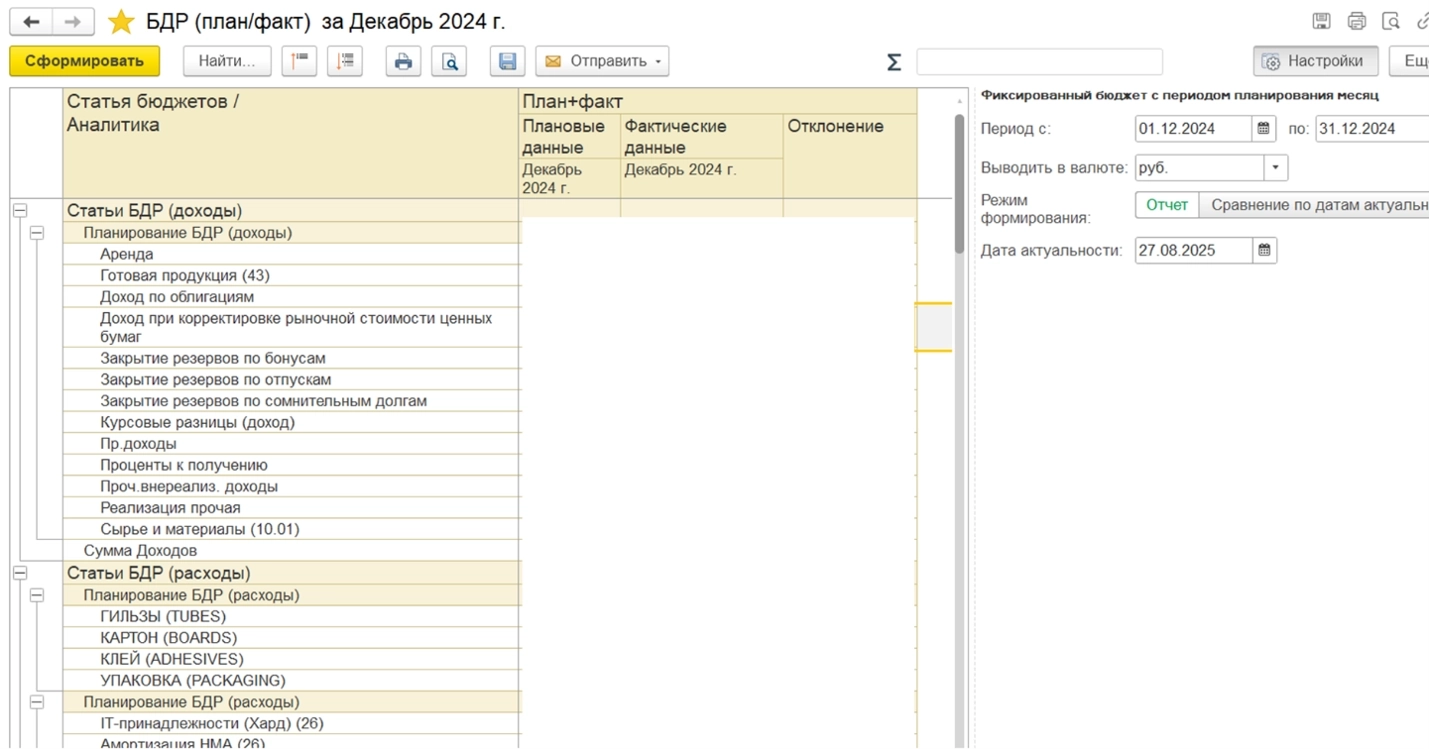Viewport: 1429px width, 749px height.
Task: Open calendar for period start date
Action: click(x=1265, y=128)
